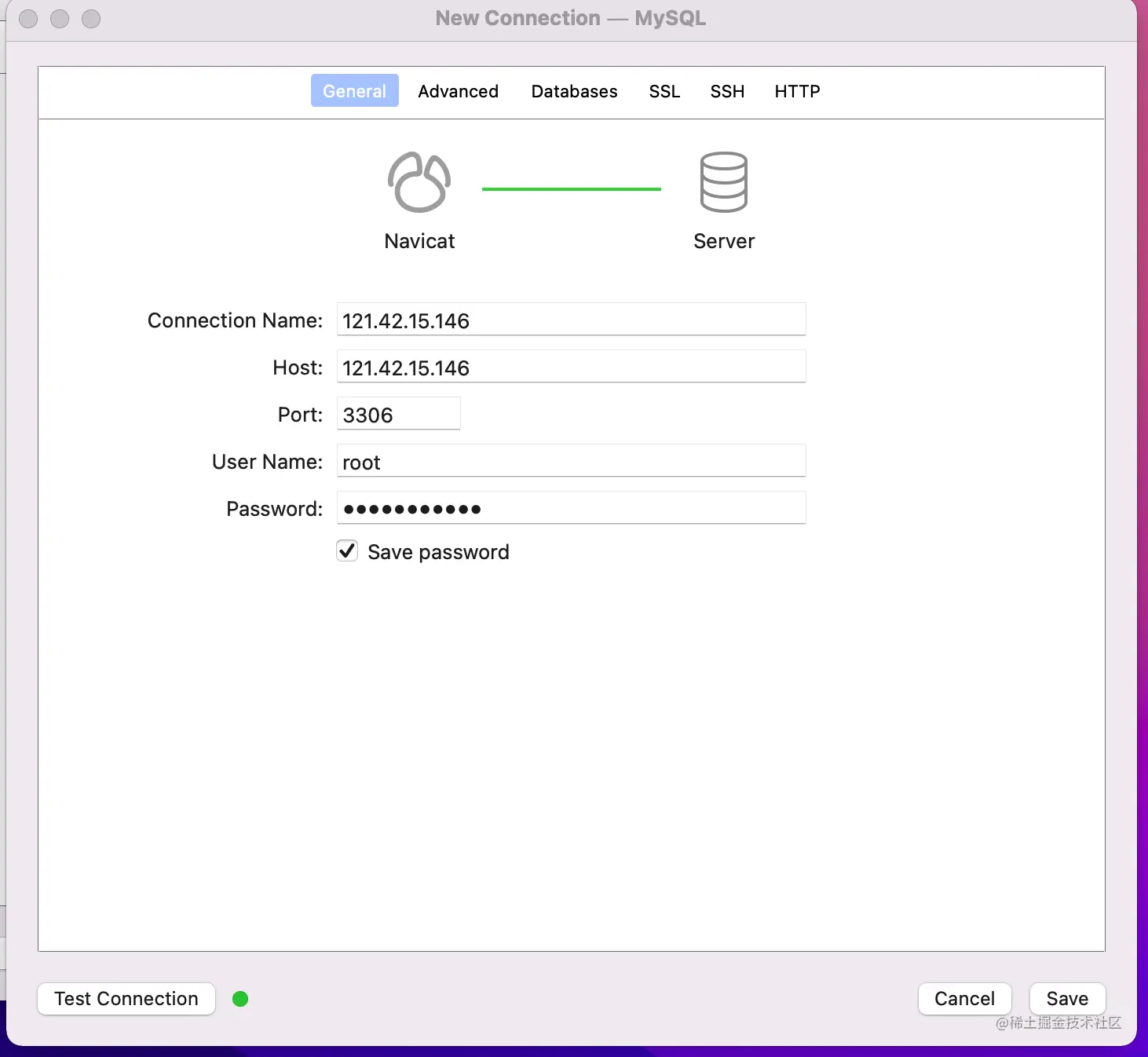Click the Port: label
Image resolution: width=1148 pixels, height=1057 pixels.
coord(300,415)
